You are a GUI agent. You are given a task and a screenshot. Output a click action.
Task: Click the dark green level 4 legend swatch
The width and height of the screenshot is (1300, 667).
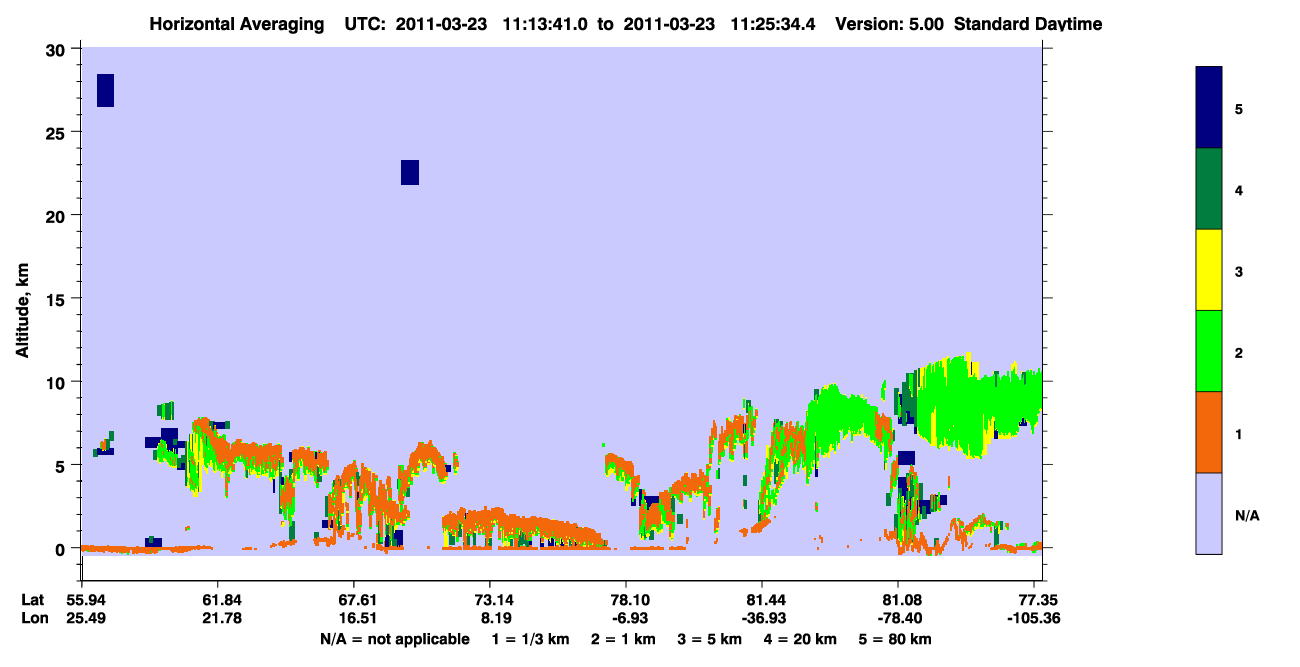click(1209, 189)
